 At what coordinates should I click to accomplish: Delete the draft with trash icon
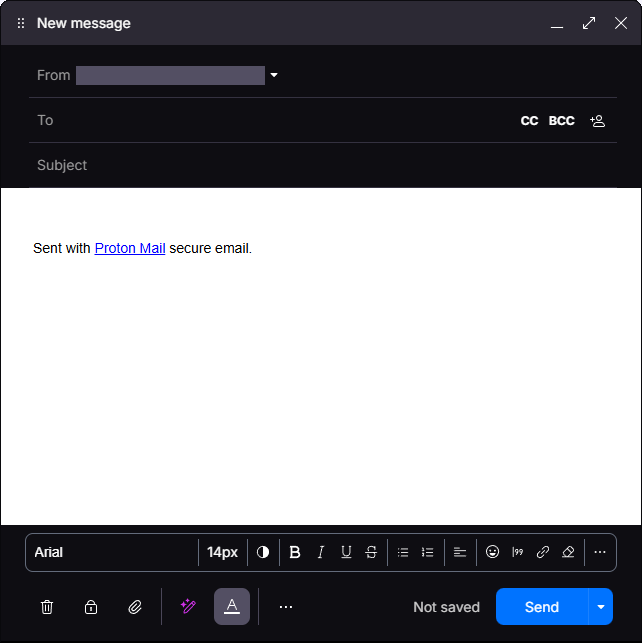[47, 607]
